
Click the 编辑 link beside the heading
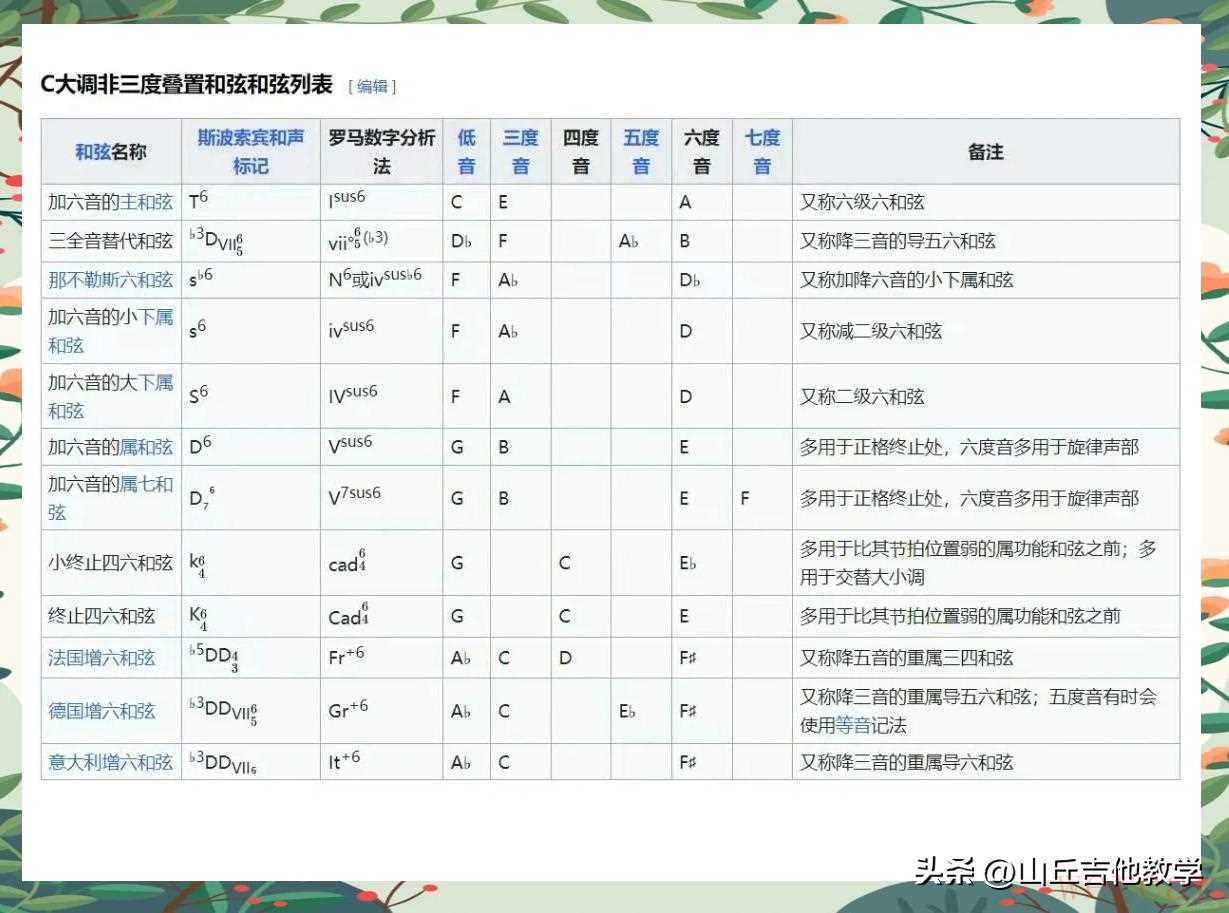(372, 87)
